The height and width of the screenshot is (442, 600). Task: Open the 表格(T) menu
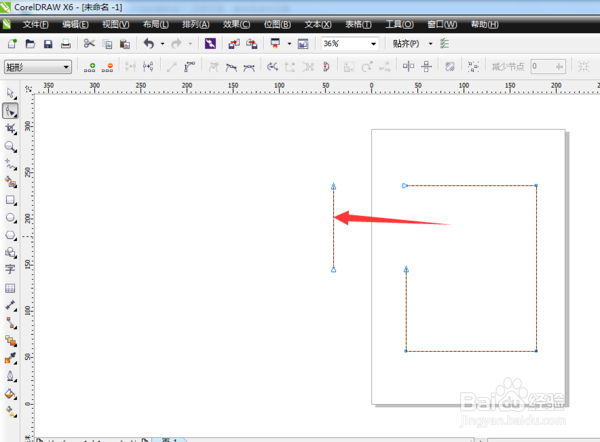click(358, 25)
